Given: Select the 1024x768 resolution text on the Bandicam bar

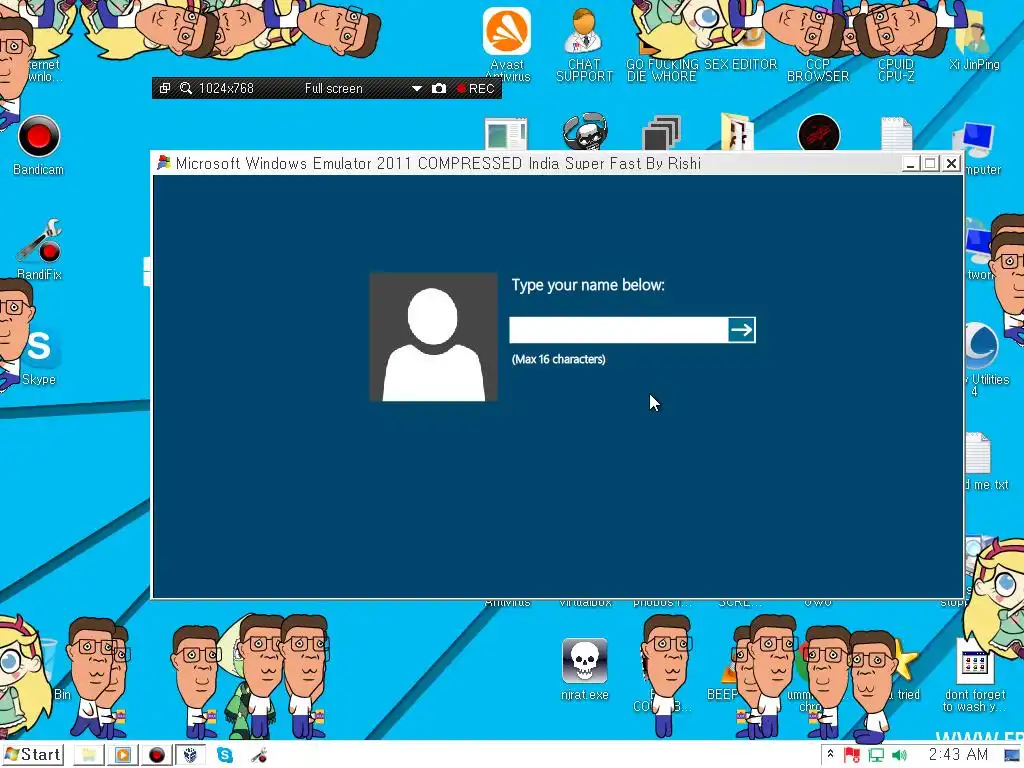Looking at the screenshot, I should 226,88.
